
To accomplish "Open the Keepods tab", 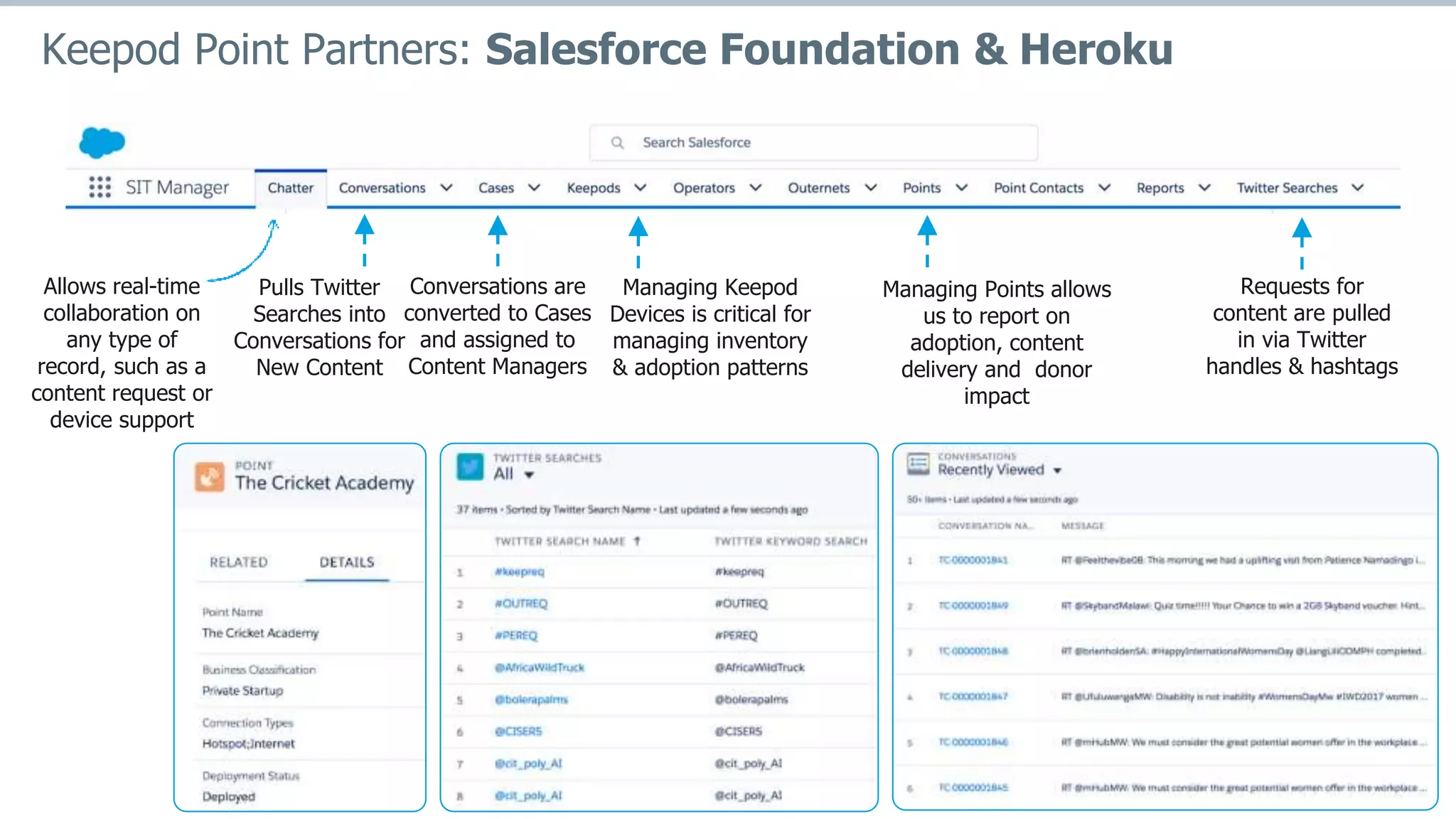I will pos(593,188).
